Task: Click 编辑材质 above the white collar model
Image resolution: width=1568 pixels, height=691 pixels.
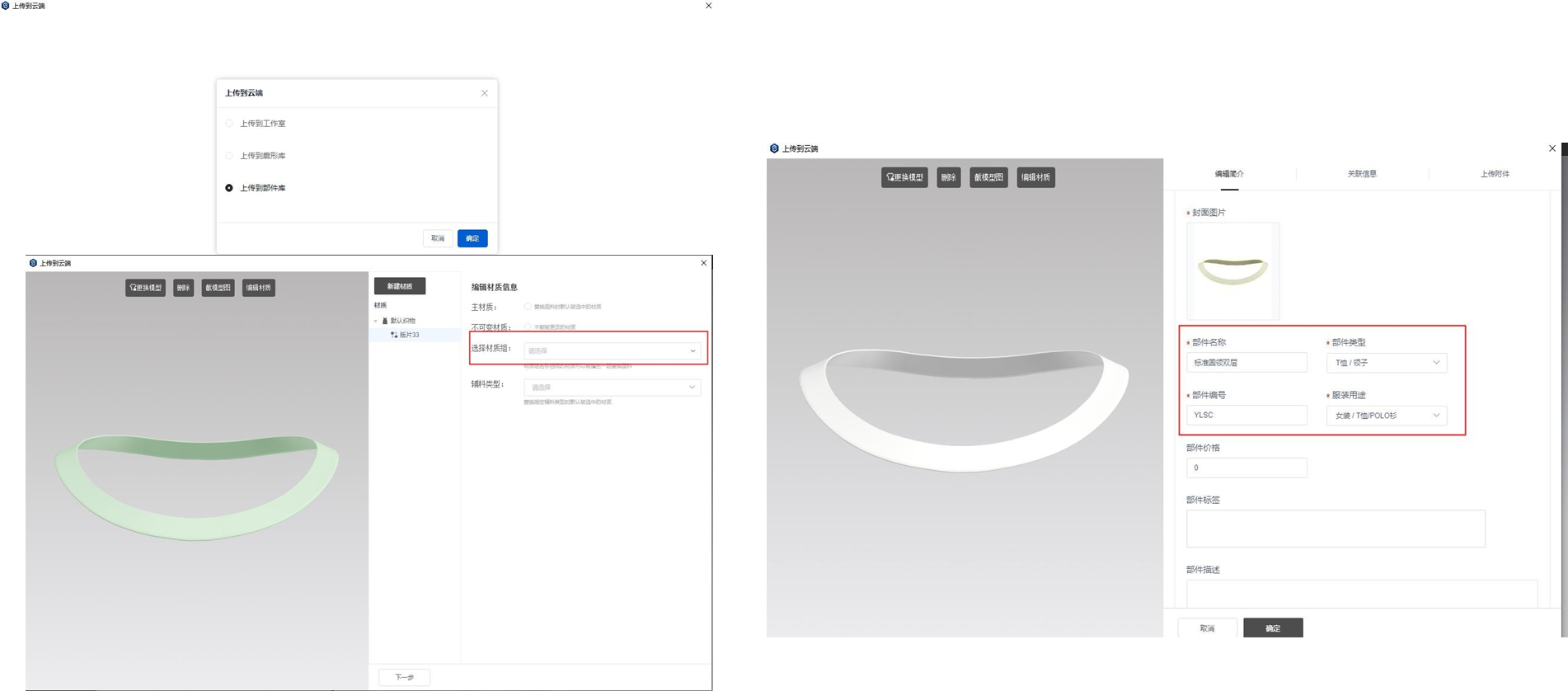Action: 1035,177
